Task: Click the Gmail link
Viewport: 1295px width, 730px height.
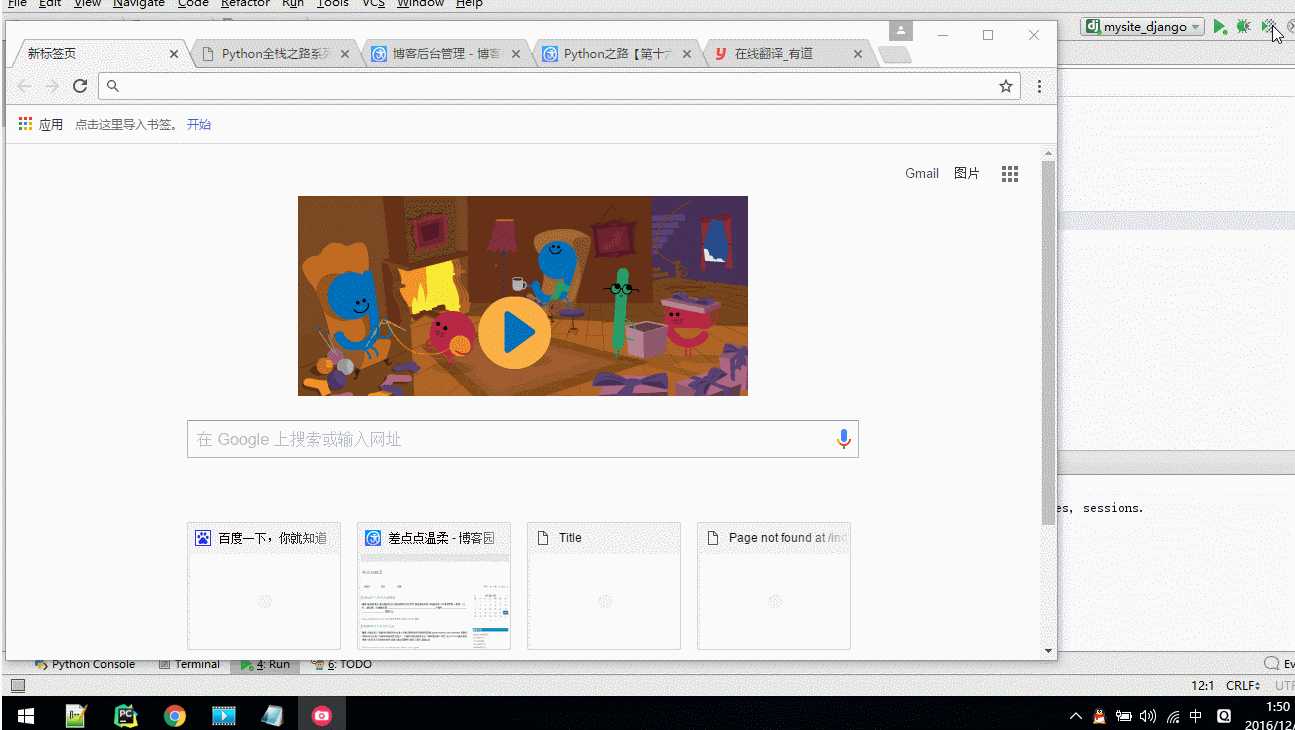Action: point(922,173)
